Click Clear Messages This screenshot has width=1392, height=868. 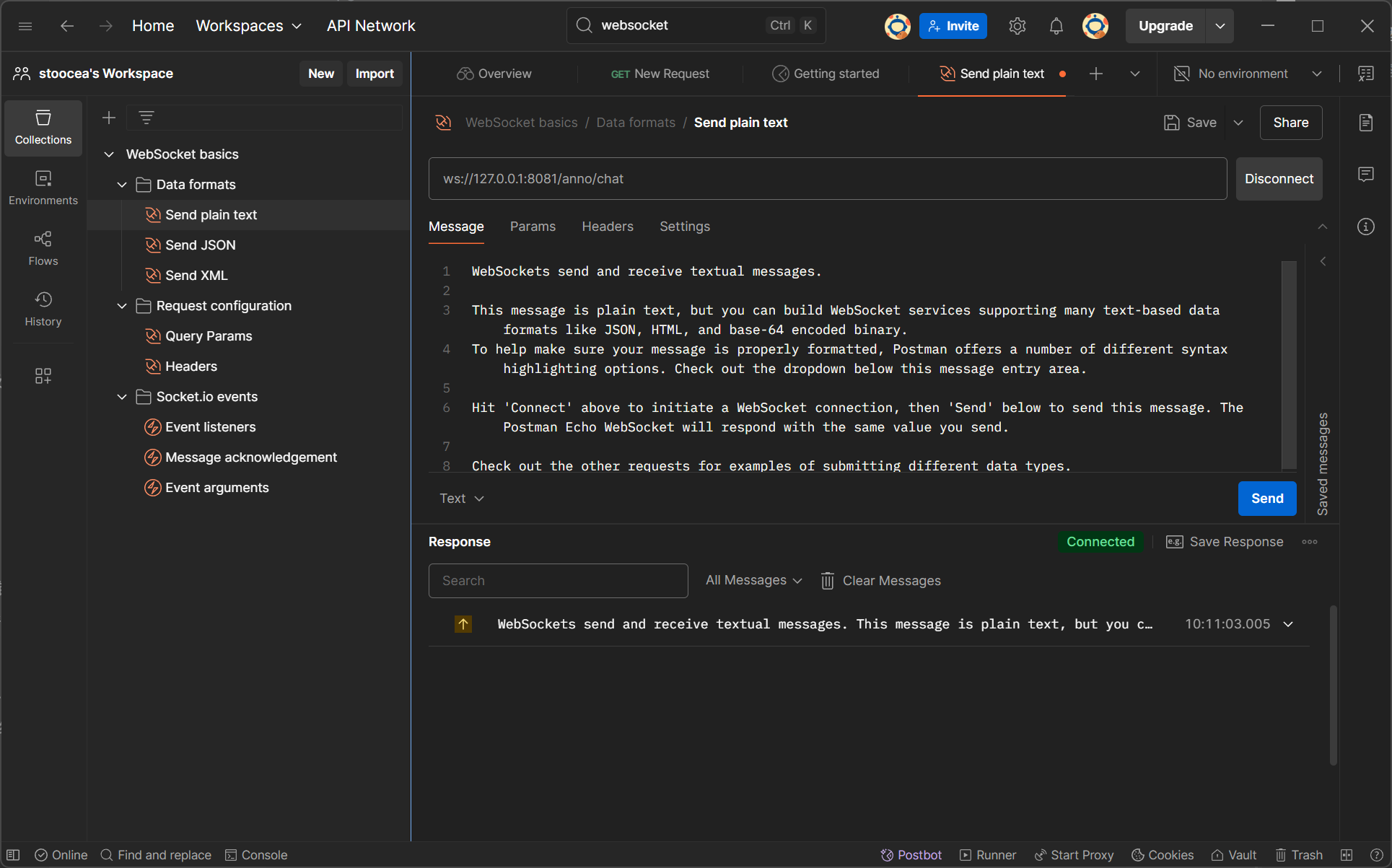click(880, 581)
